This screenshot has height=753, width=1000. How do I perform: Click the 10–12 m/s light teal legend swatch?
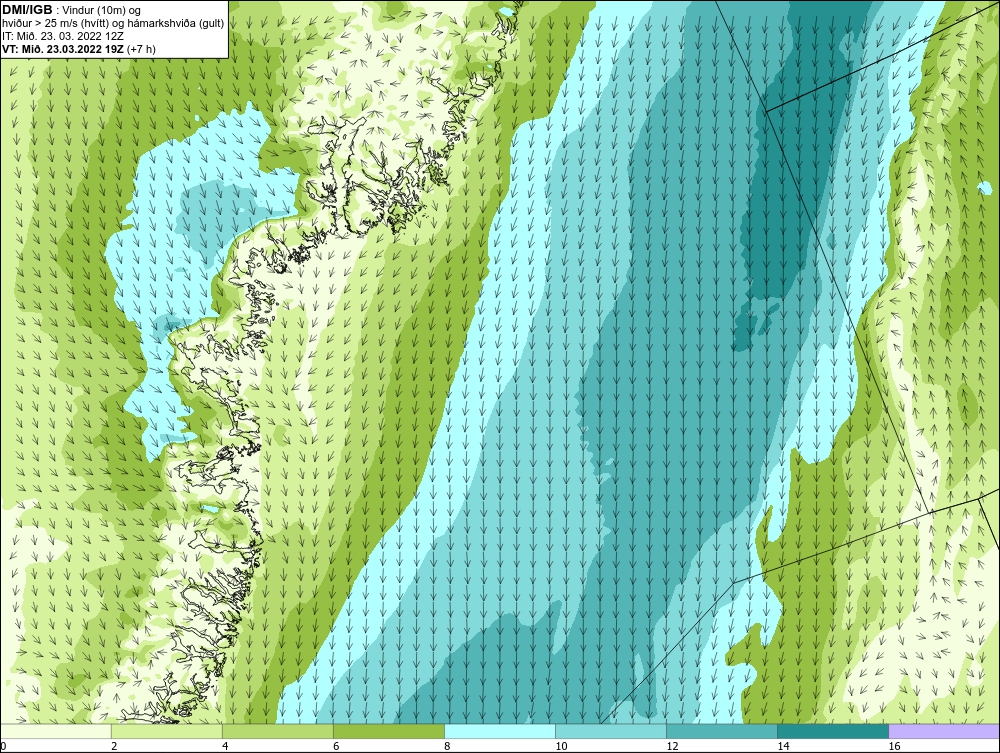pos(611,731)
